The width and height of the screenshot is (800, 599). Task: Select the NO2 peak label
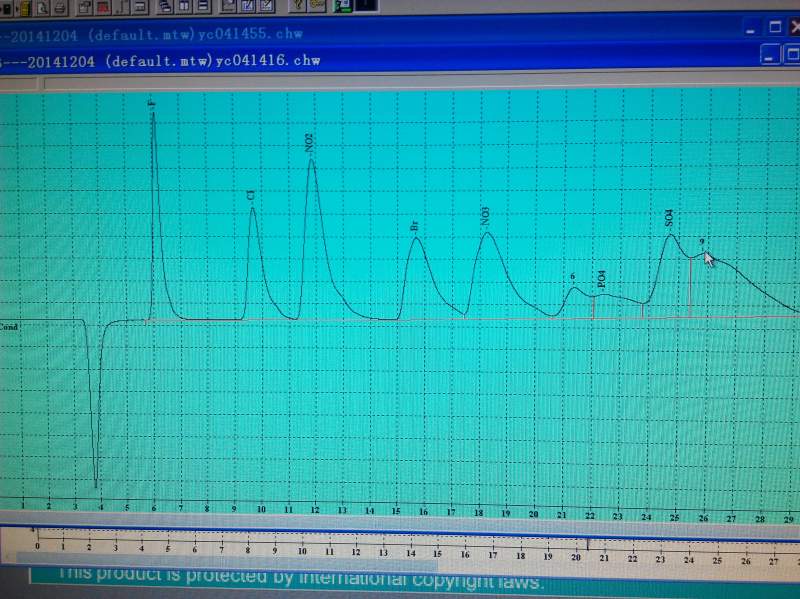309,143
